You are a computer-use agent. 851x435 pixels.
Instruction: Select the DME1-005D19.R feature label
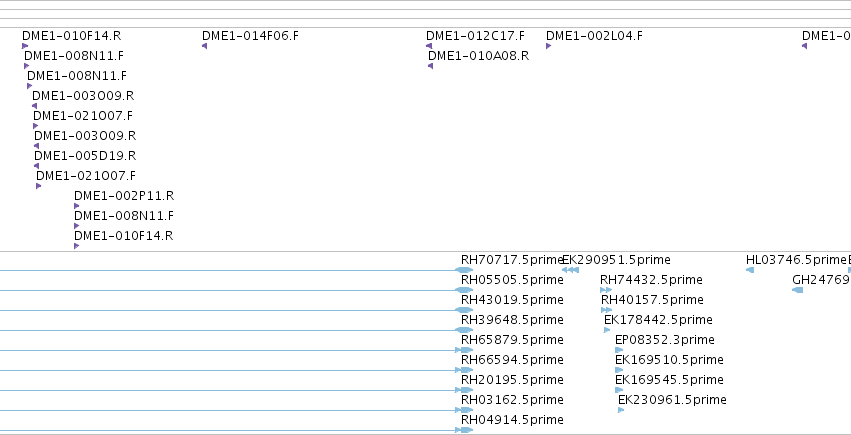pyautogui.click(x=85, y=156)
